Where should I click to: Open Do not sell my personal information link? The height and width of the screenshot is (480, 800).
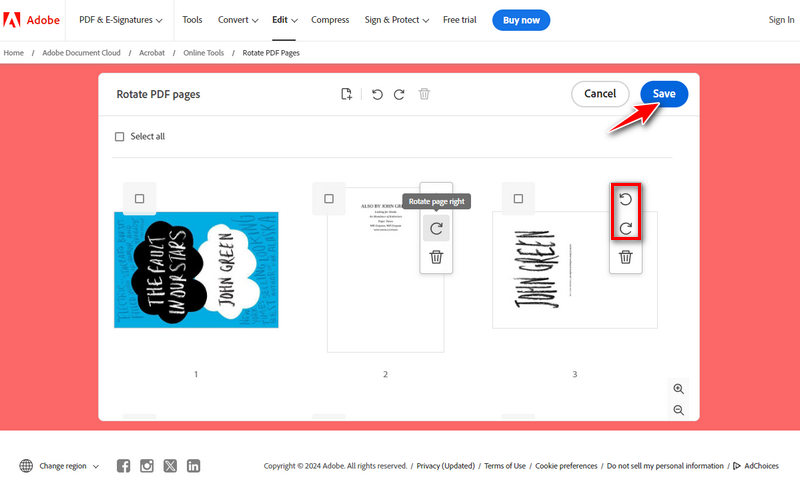(x=665, y=466)
